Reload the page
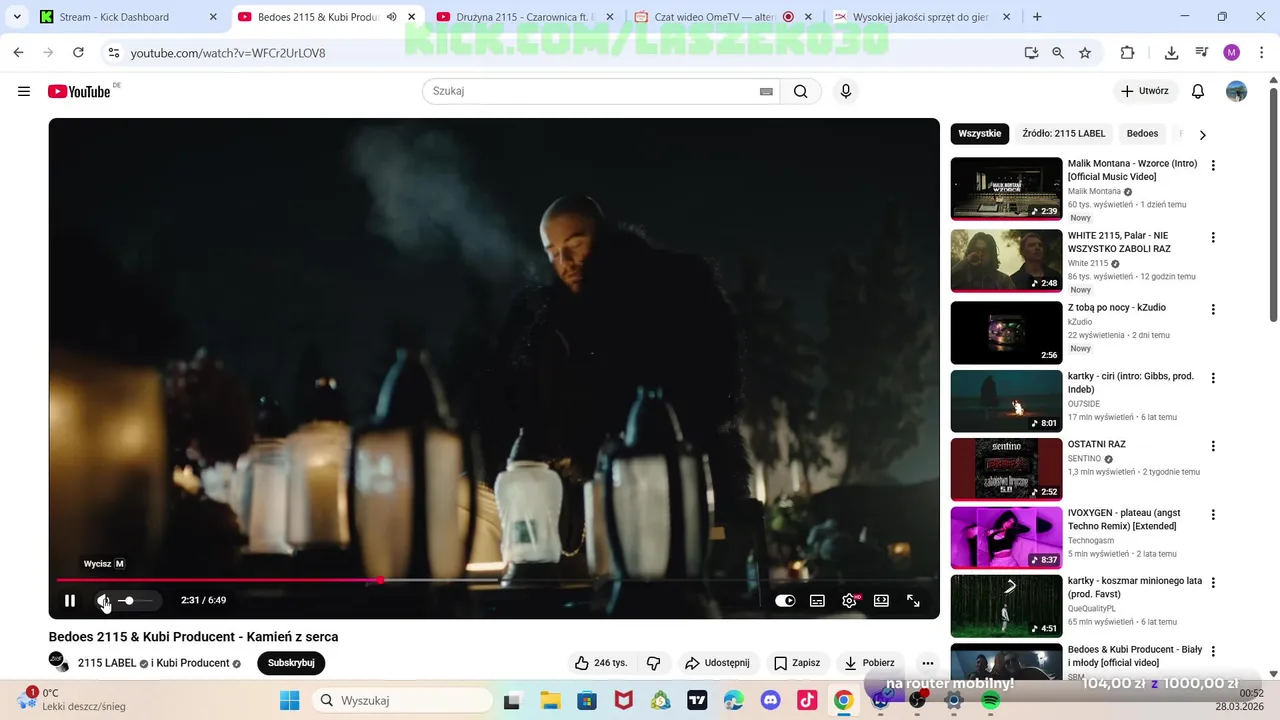The image size is (1280, 720). click(78, 53)
